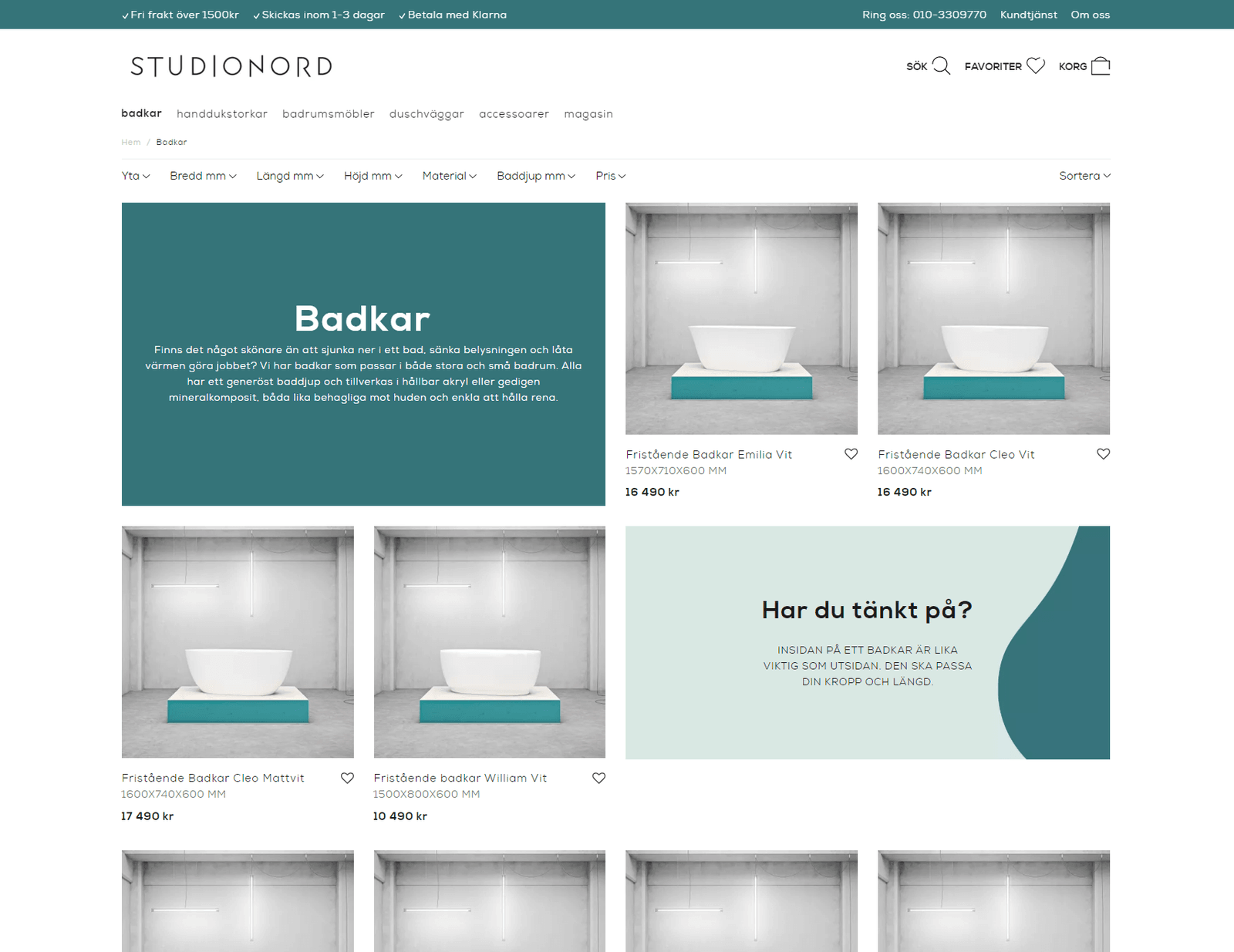
Task: Click the SÖK search label
Action: pos(917,67)
